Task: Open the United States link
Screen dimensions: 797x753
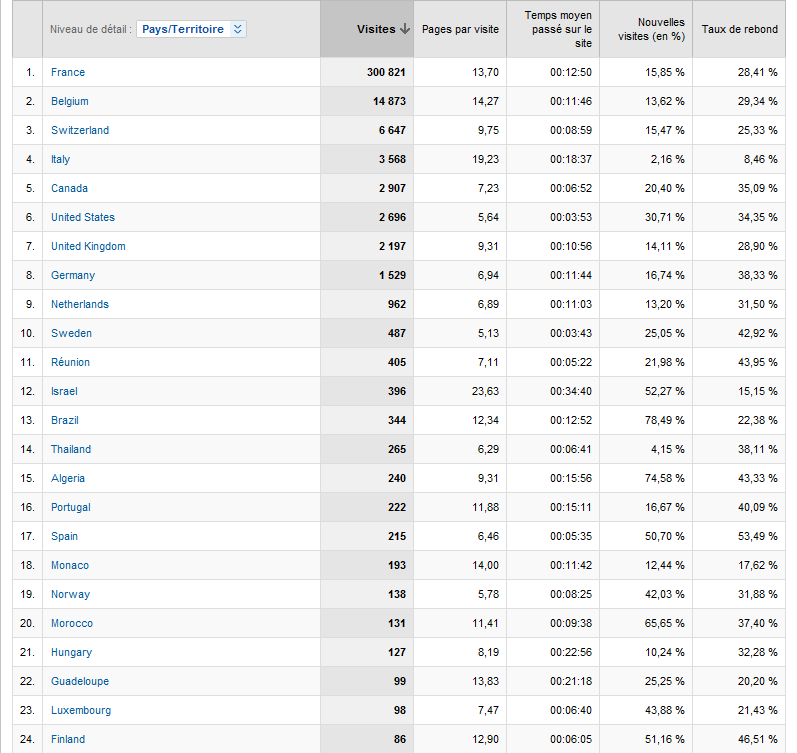Action: coord(83,217)
